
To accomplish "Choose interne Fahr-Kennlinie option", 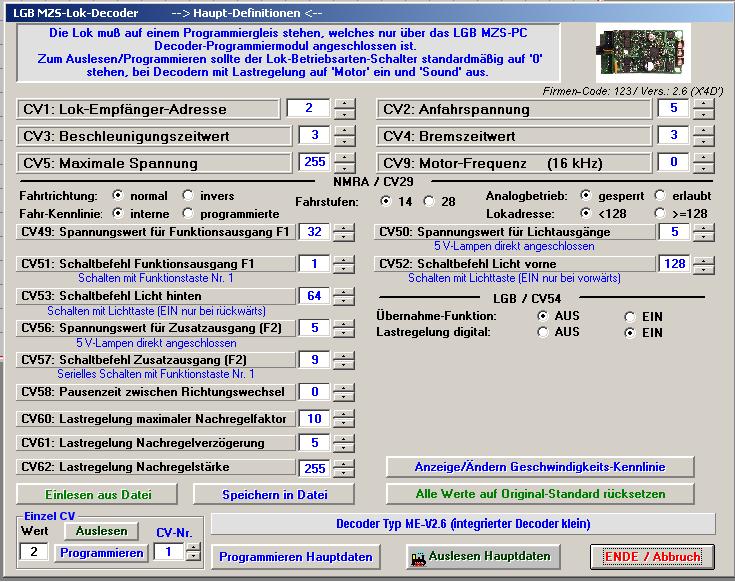I will [118, 213].
